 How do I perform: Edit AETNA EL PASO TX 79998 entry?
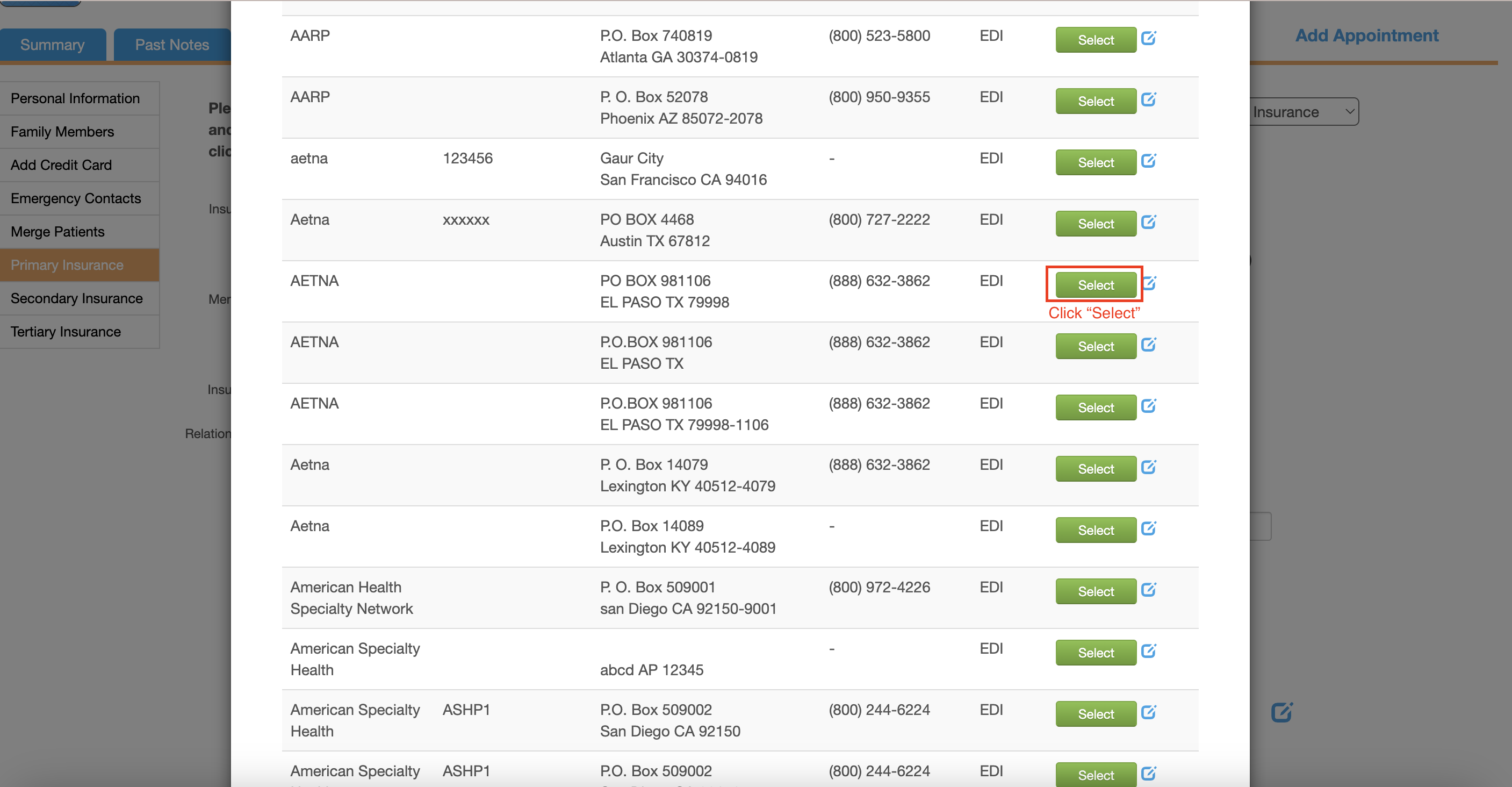click(x=1149, y=283)
